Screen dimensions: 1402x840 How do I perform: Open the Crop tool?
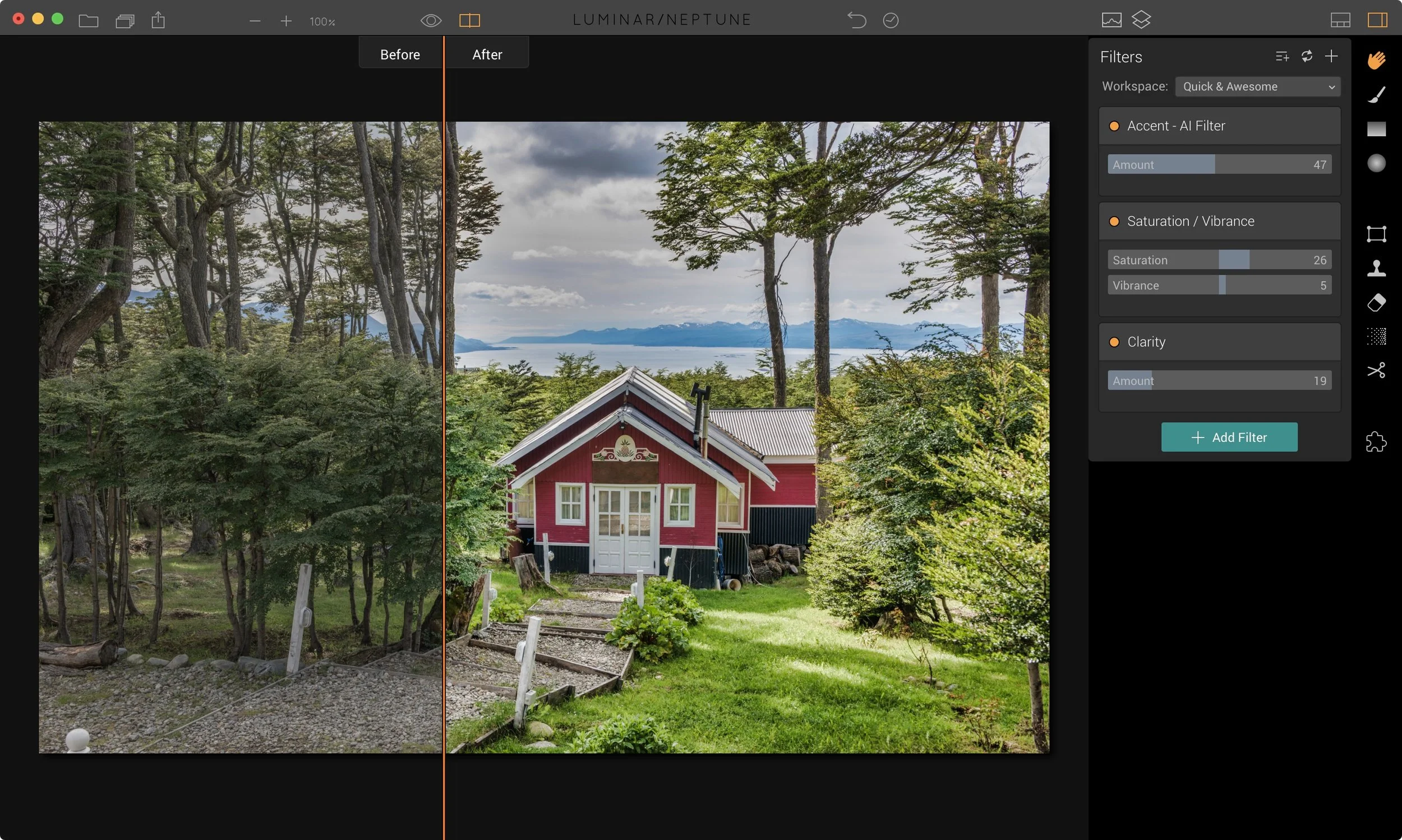(x=1377, y=234)
